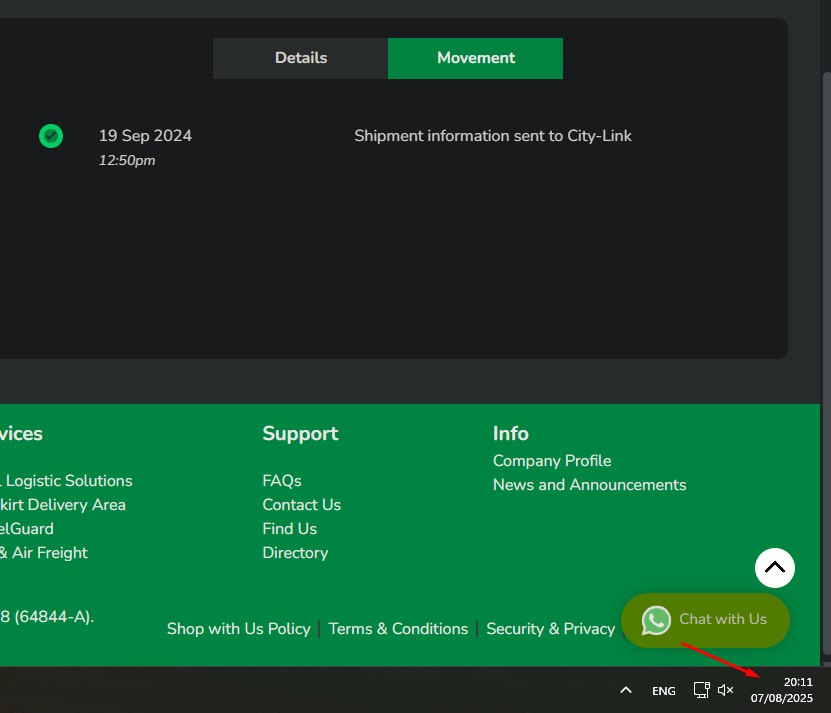Image resolution: width=831 pixels, height=713 pixels.
Task: Open the Company Profile link
Action: [552, 461]
